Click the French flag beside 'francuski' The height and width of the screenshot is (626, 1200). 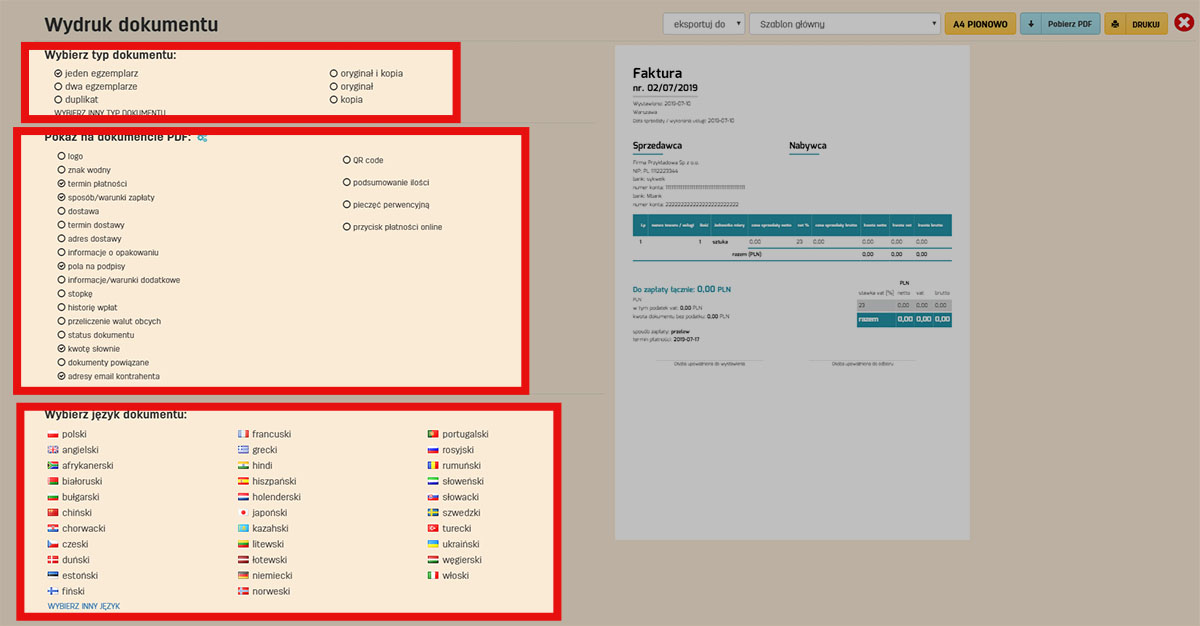(x=241, y=434)
